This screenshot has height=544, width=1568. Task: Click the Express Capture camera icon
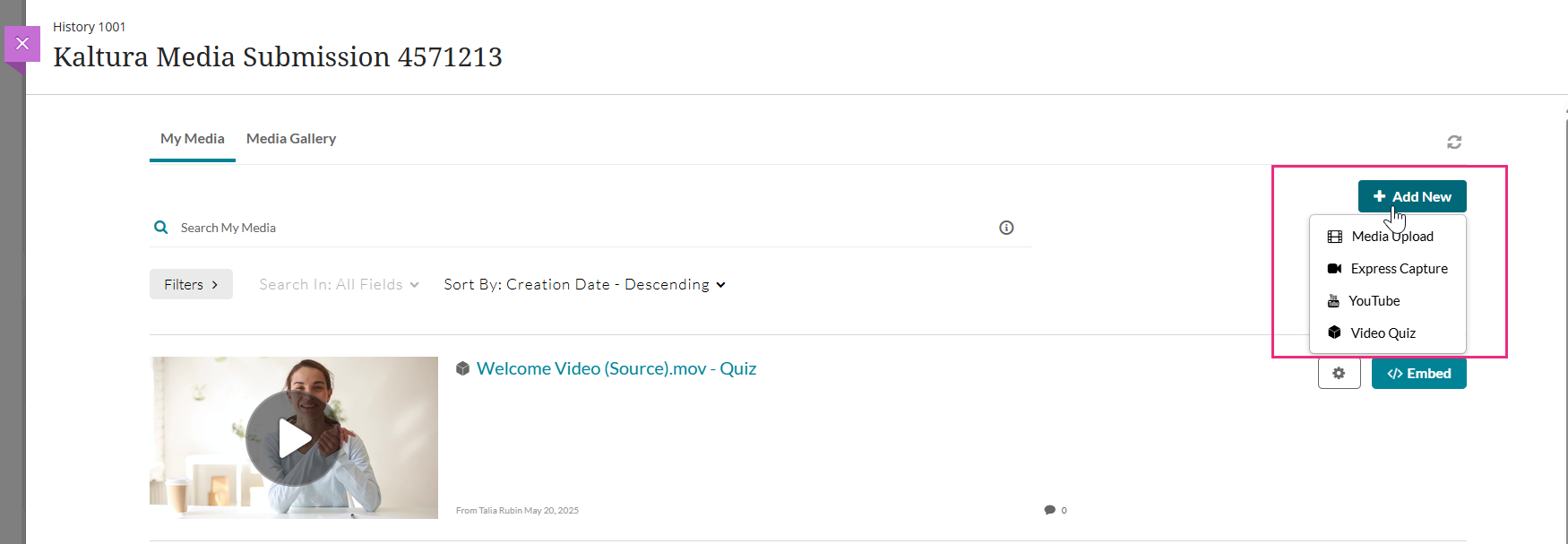(x=1334, y=269)
